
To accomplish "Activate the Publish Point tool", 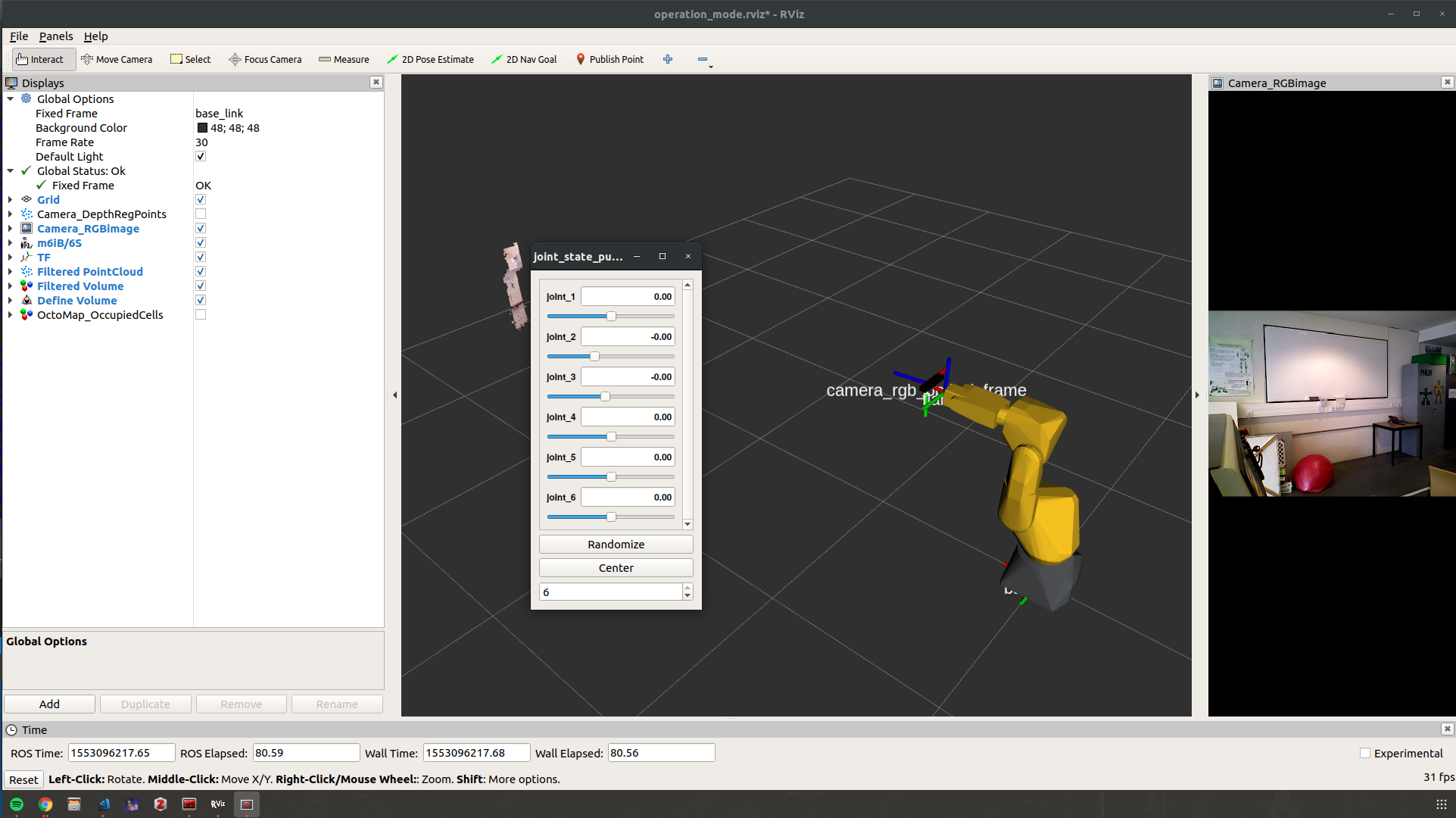I will pos(610,59).
